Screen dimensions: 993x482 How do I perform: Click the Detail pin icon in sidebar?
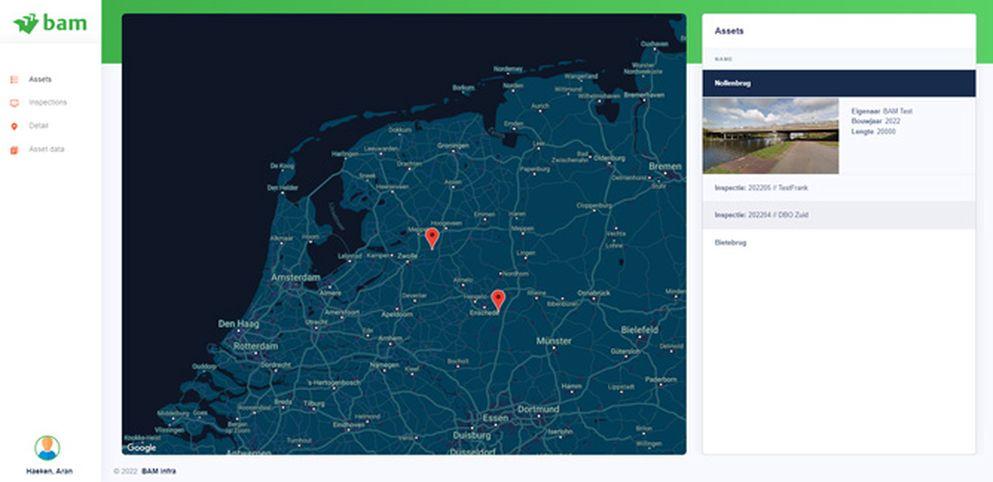[14, 126]
